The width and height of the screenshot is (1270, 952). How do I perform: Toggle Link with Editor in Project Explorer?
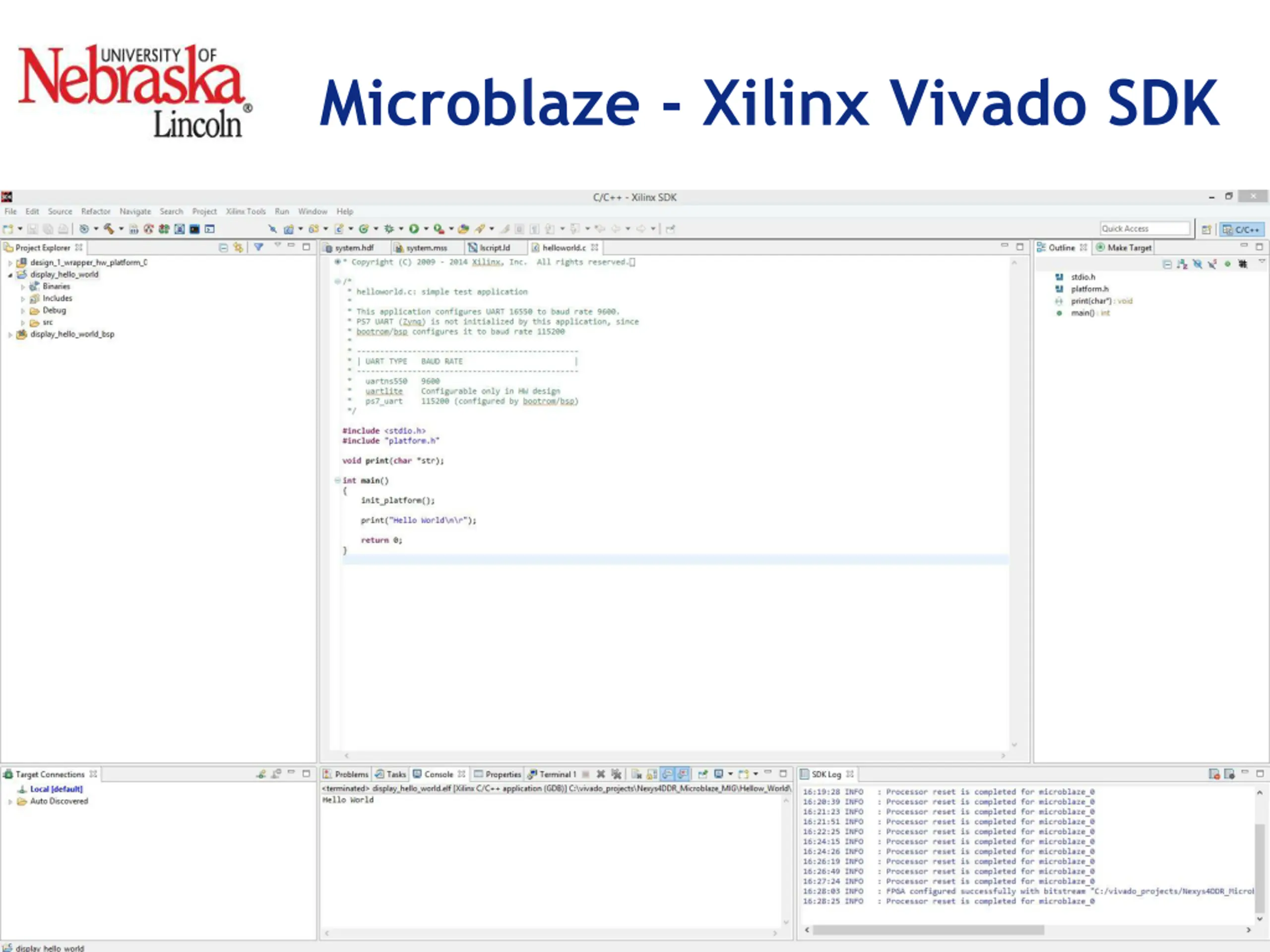click(238, 247)
